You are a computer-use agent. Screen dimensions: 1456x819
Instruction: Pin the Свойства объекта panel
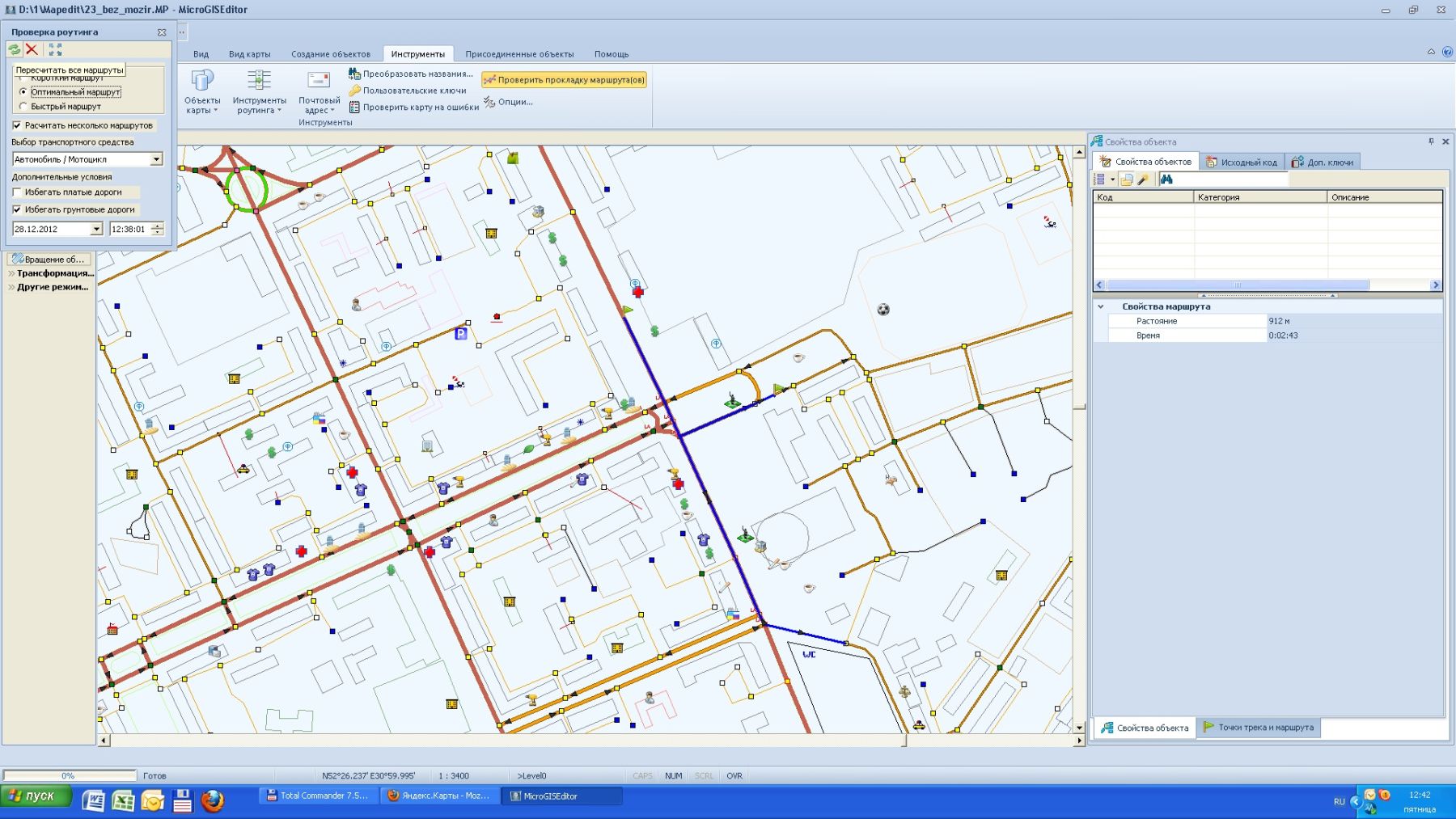[x=1431, y=141]
